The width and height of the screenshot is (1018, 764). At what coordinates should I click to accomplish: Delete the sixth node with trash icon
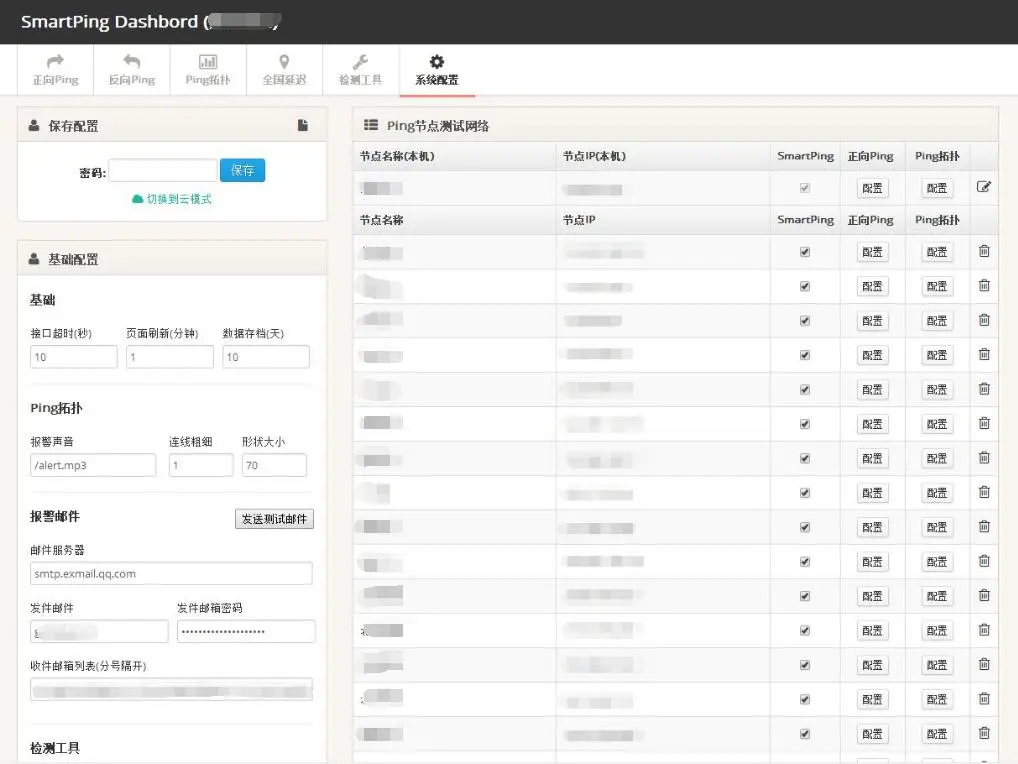[984, 423]
